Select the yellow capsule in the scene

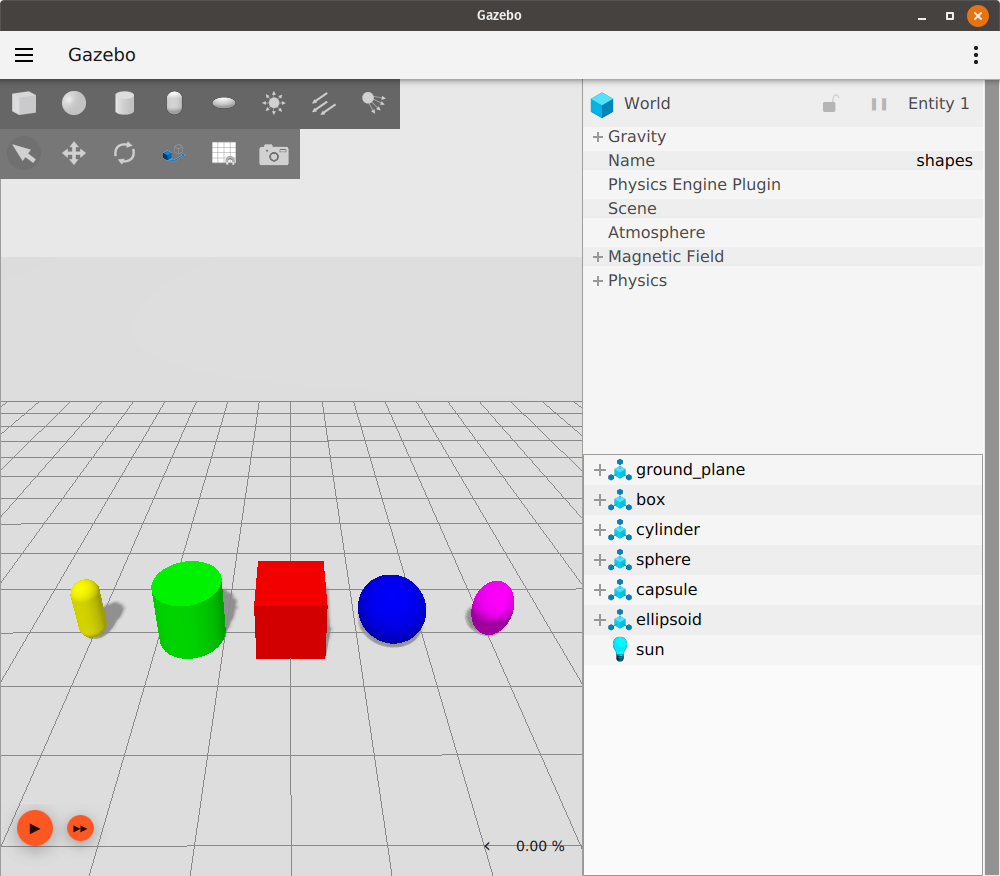pyautogui.click(x=89, y=608)
